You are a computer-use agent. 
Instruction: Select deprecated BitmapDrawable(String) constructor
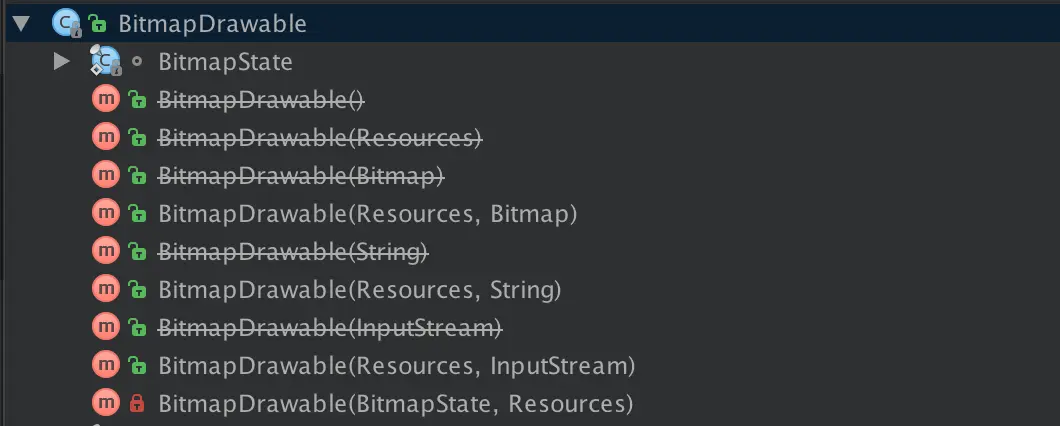294,252
